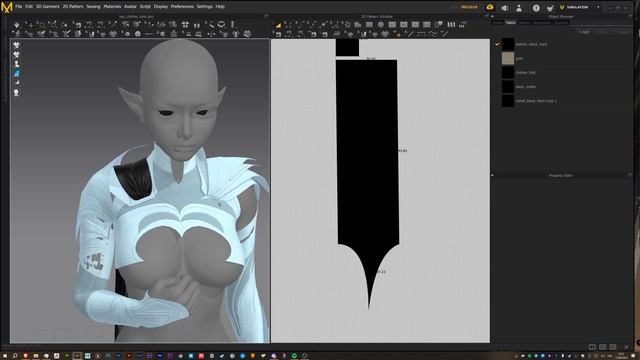Screen dimensions: 640x360
Task: Click the Add button in Object Browser
Action: [584, 32]
